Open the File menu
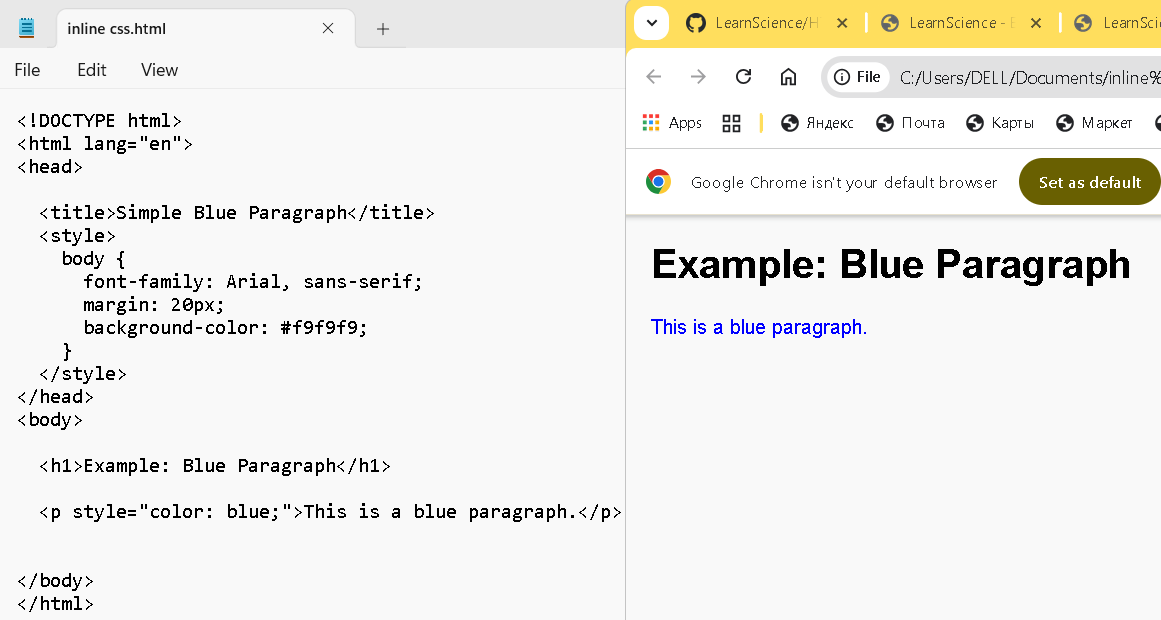The height and width of the screenshot is (620, 1161). (x=27, y=70)
